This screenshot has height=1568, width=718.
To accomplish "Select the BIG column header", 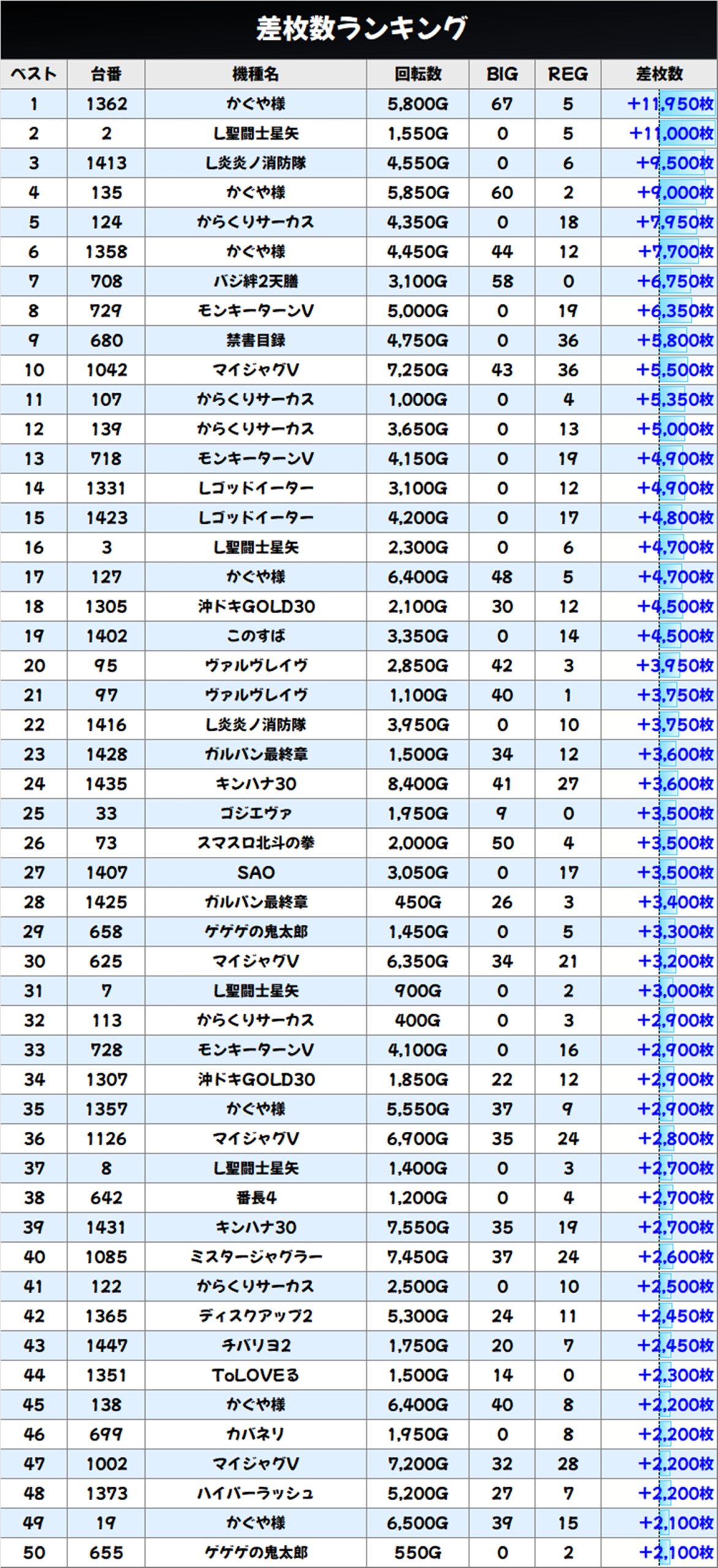I will coord(502,74).
